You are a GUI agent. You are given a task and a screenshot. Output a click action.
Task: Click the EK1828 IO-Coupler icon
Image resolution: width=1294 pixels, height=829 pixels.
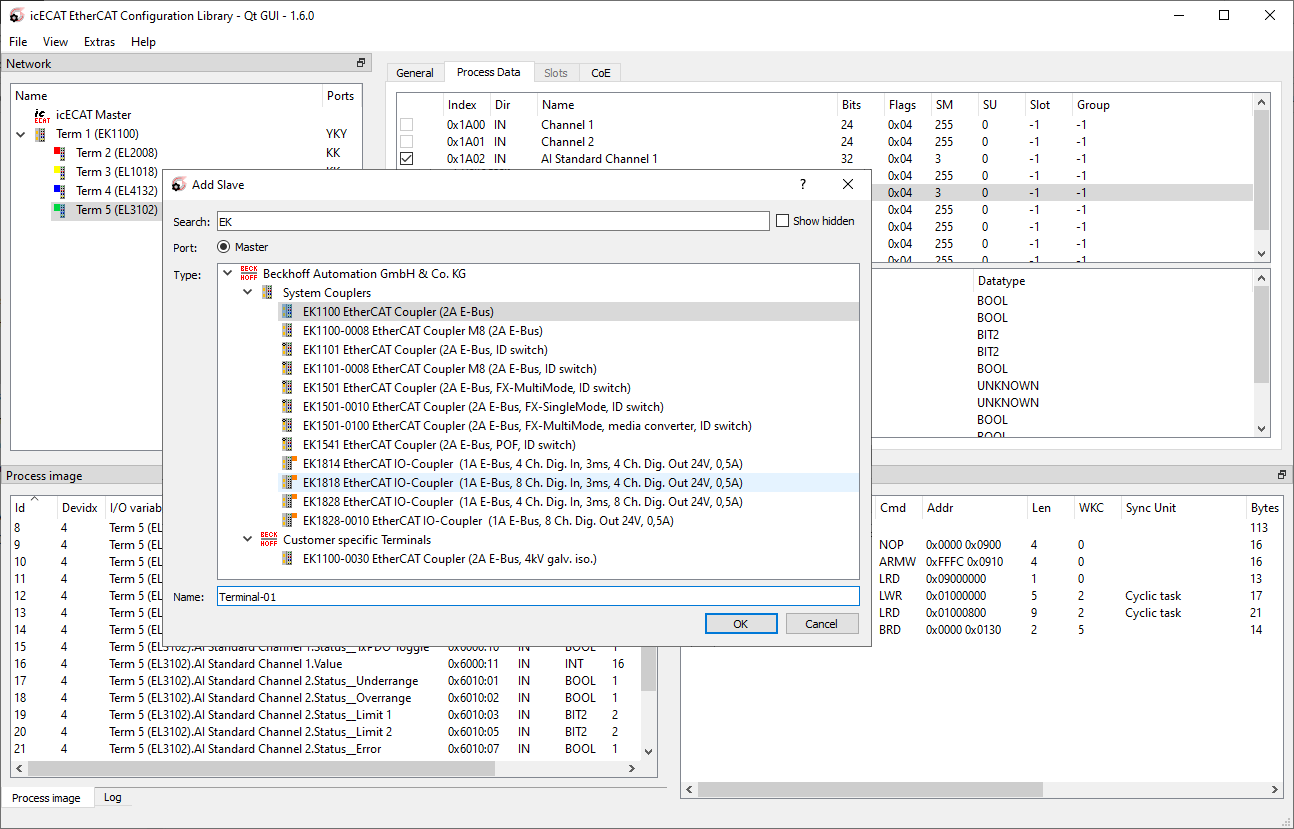(x=288, y=502)
